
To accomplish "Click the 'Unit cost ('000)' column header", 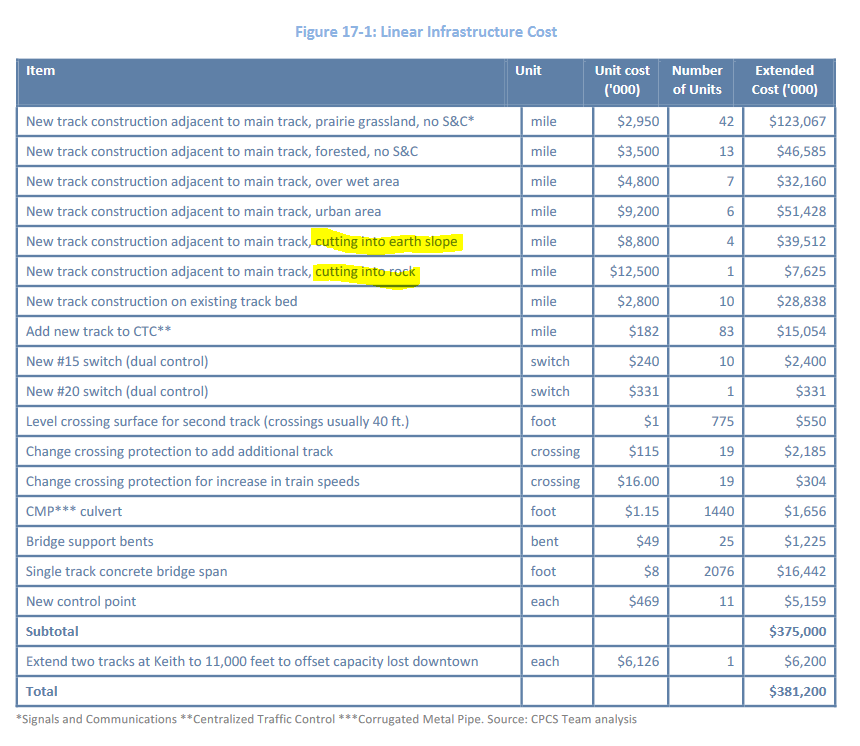I will [621, 80].
